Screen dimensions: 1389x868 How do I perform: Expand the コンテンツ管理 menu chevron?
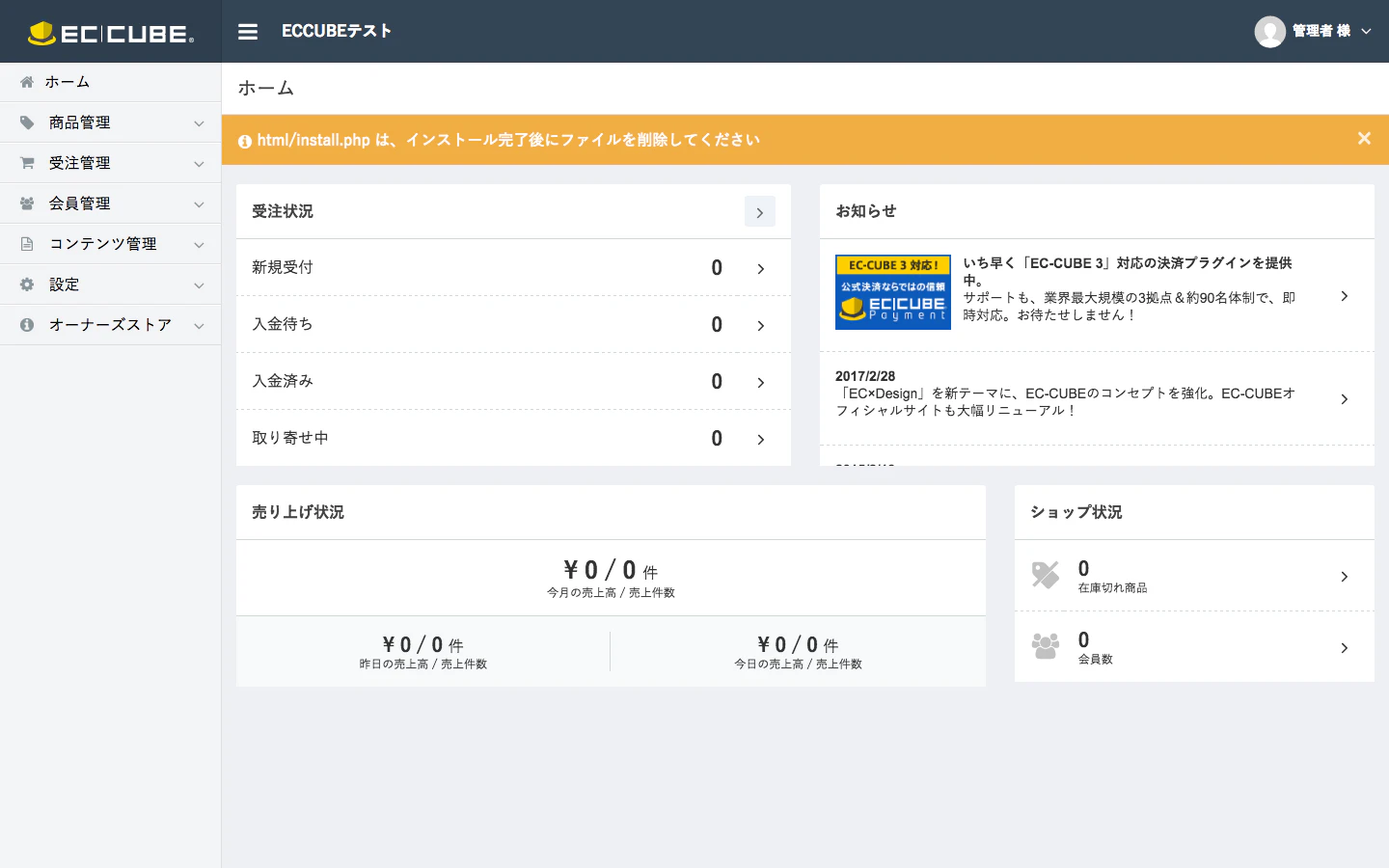tap(199, 245)
